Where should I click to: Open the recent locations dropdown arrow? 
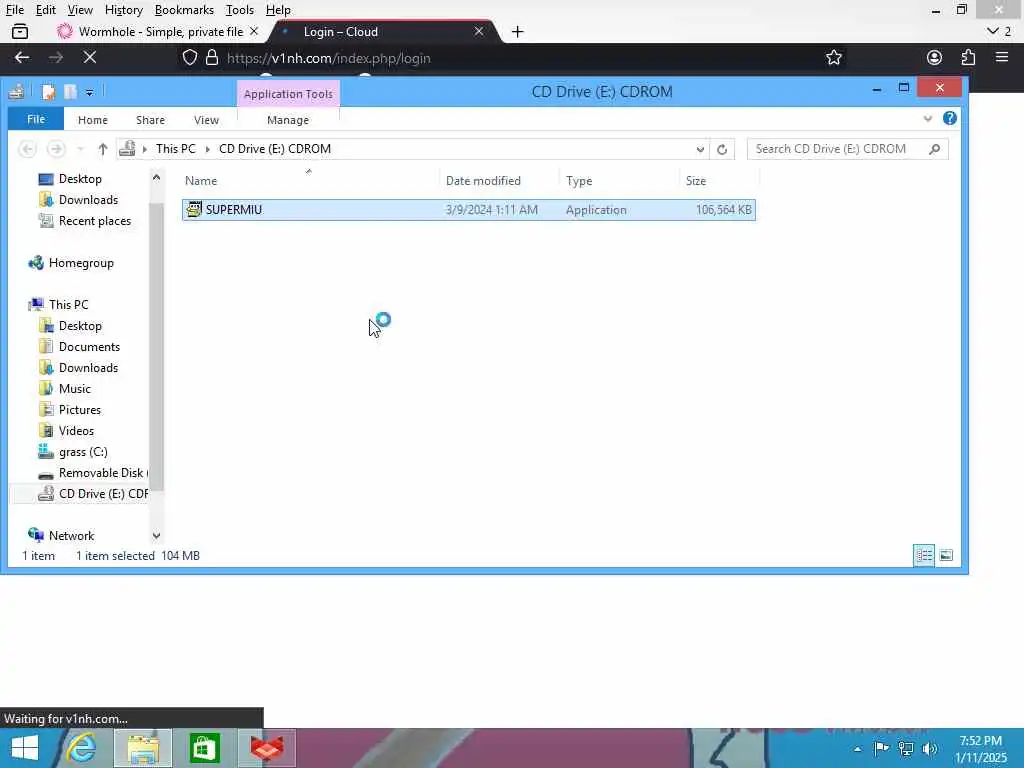click(x=80, y=149)
